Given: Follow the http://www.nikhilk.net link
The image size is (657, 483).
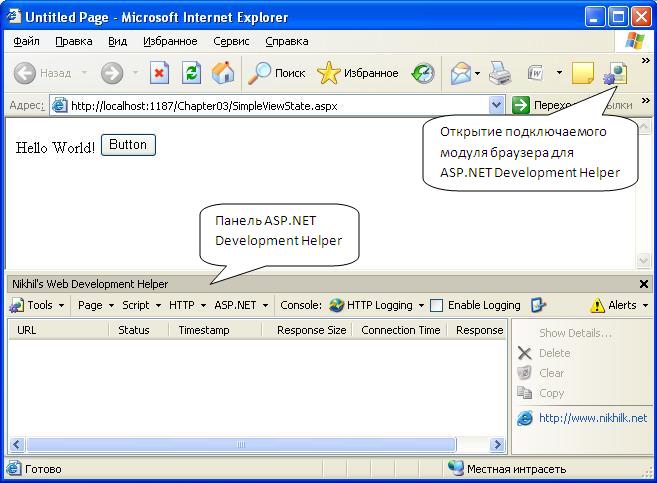Looking at the screenshot, I should click(593, 418).
